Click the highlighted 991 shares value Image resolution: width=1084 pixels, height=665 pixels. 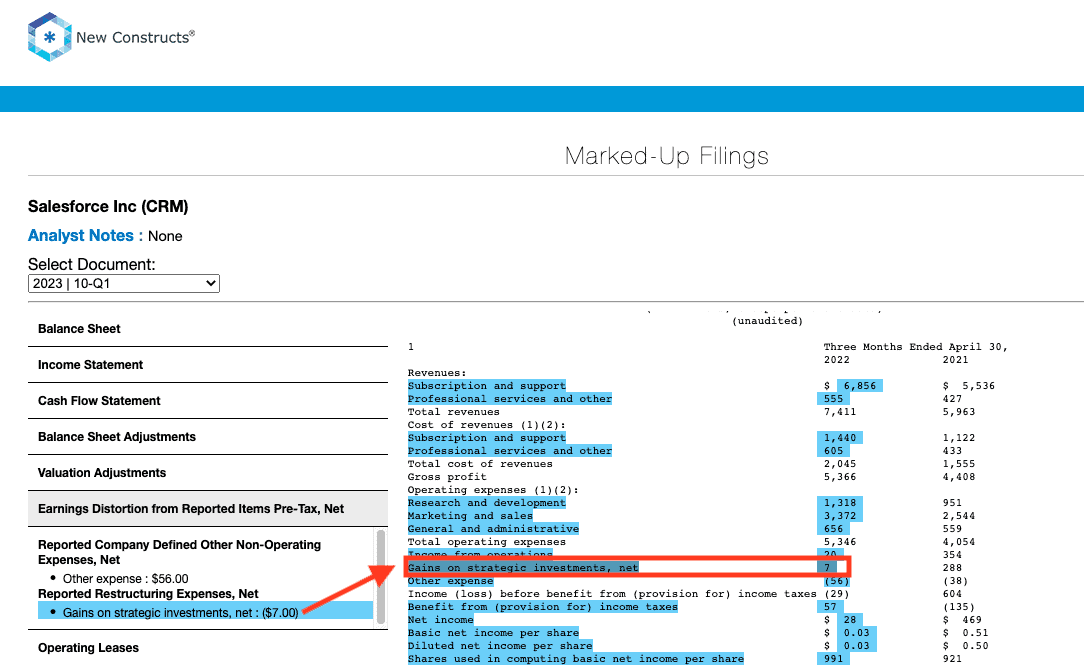(x=833, y=659)
